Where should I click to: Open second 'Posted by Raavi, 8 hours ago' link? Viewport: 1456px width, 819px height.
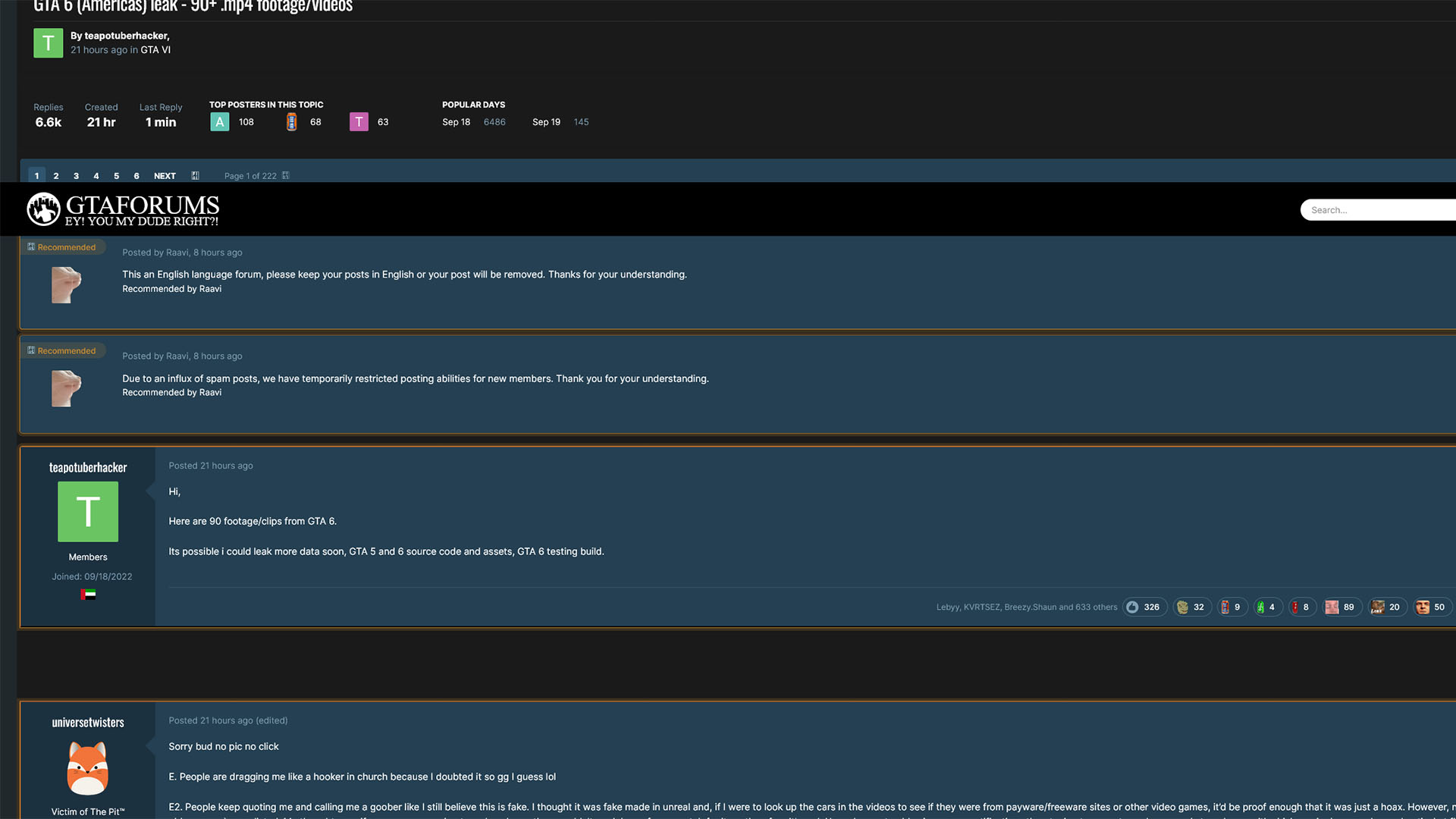point(182,356)
